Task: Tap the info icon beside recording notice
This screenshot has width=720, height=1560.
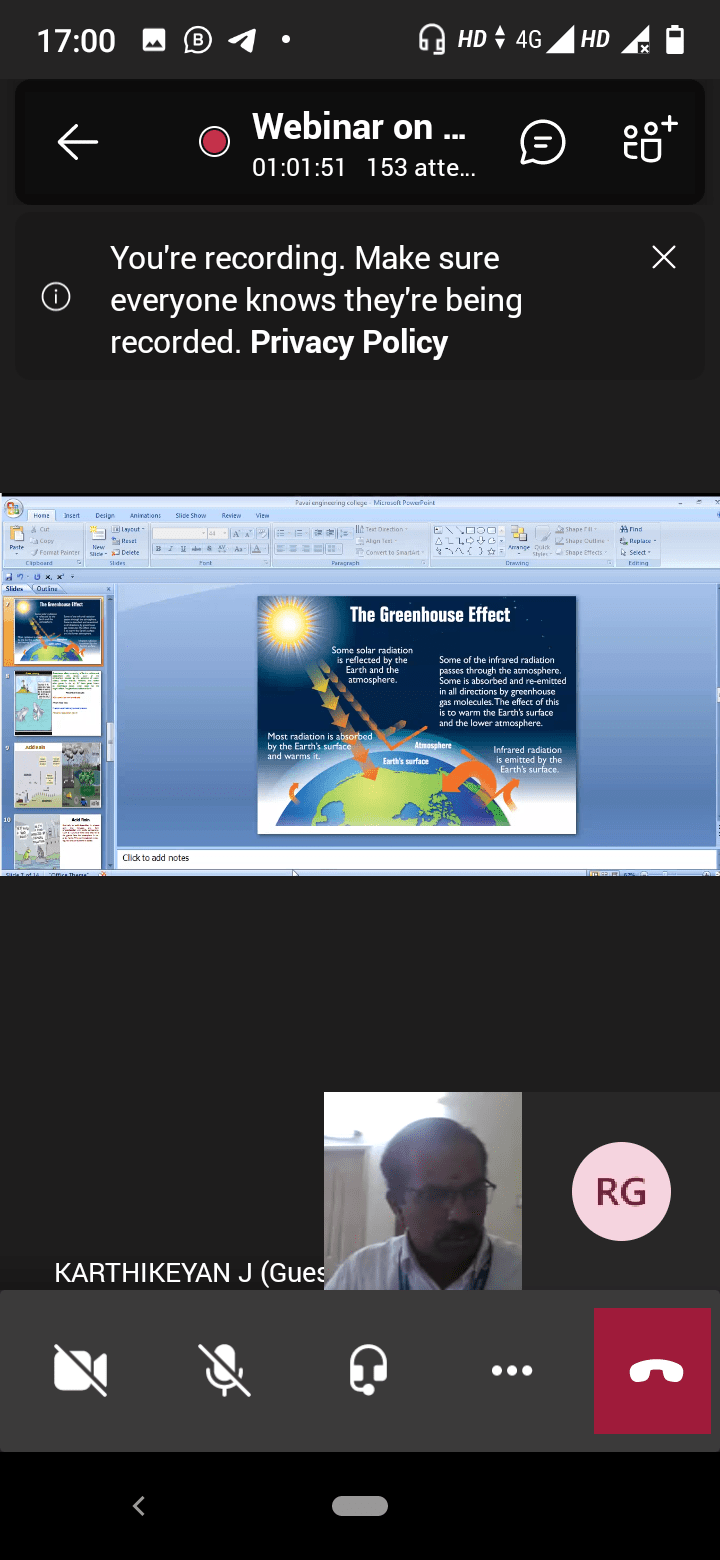Action: coord(56,297)
